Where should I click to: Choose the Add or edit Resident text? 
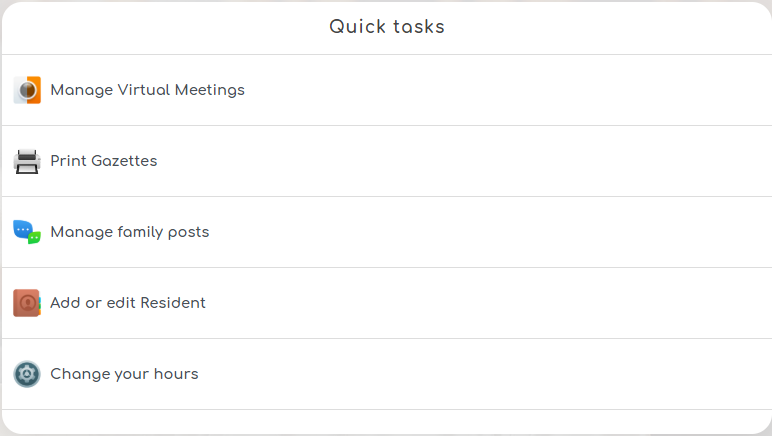pos(128,303)
